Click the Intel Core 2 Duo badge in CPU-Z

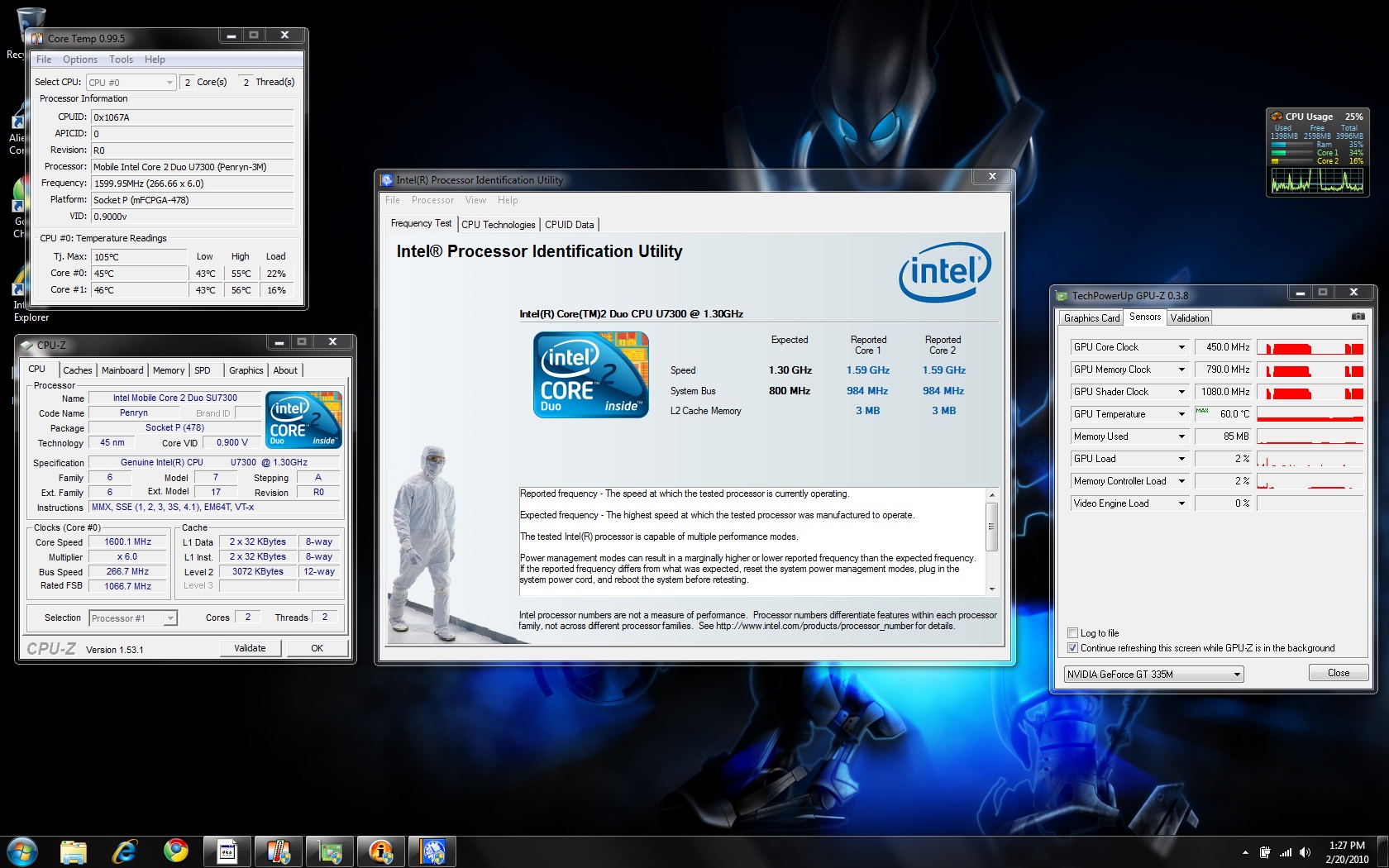point(303,420)
